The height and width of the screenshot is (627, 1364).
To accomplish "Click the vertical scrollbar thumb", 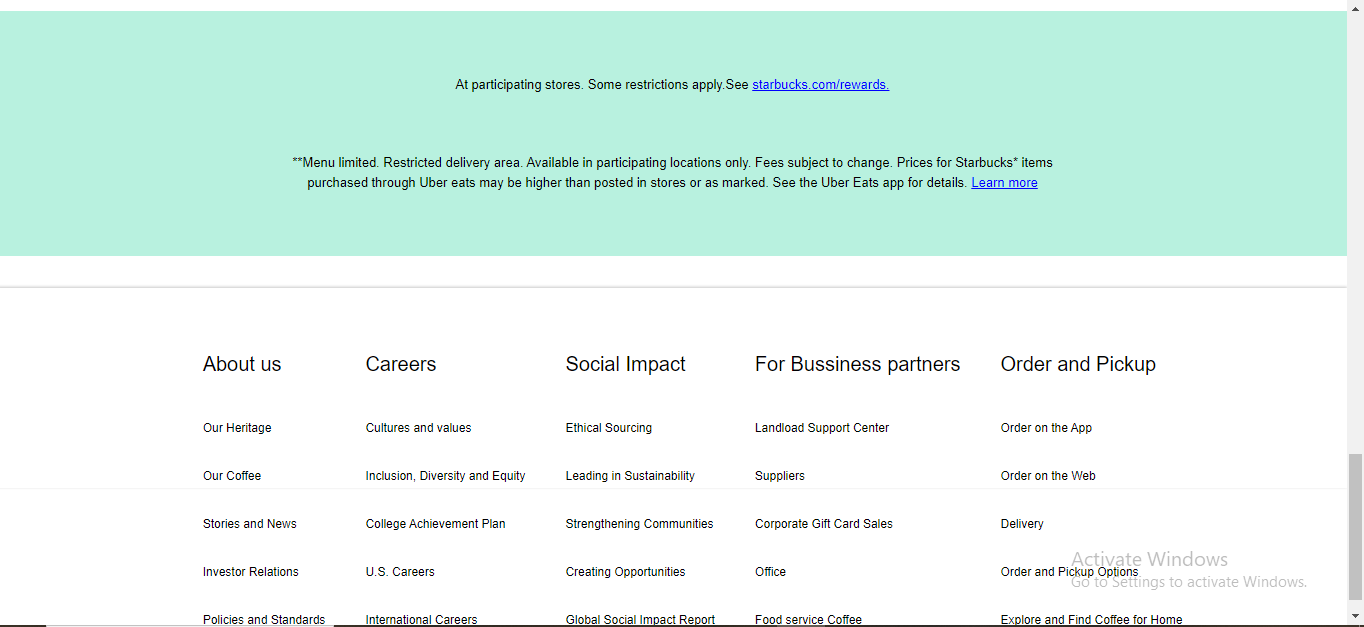I will pos(1355,526).
